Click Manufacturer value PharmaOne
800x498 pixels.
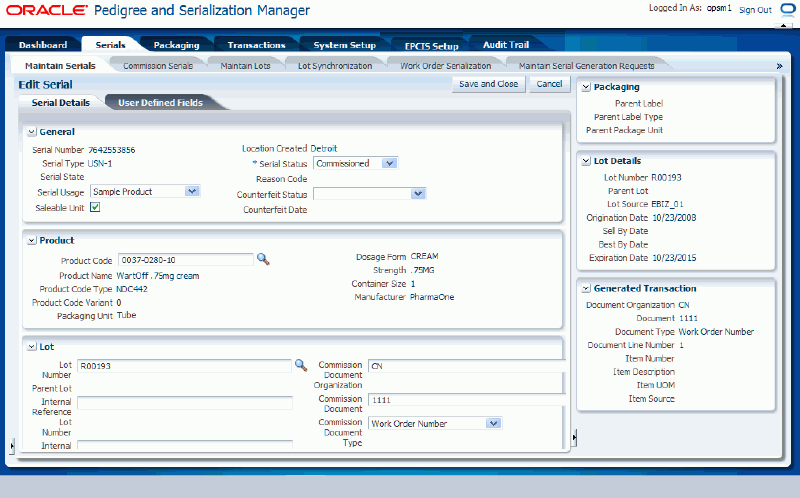pyautogui.click(x=432, y=297)
